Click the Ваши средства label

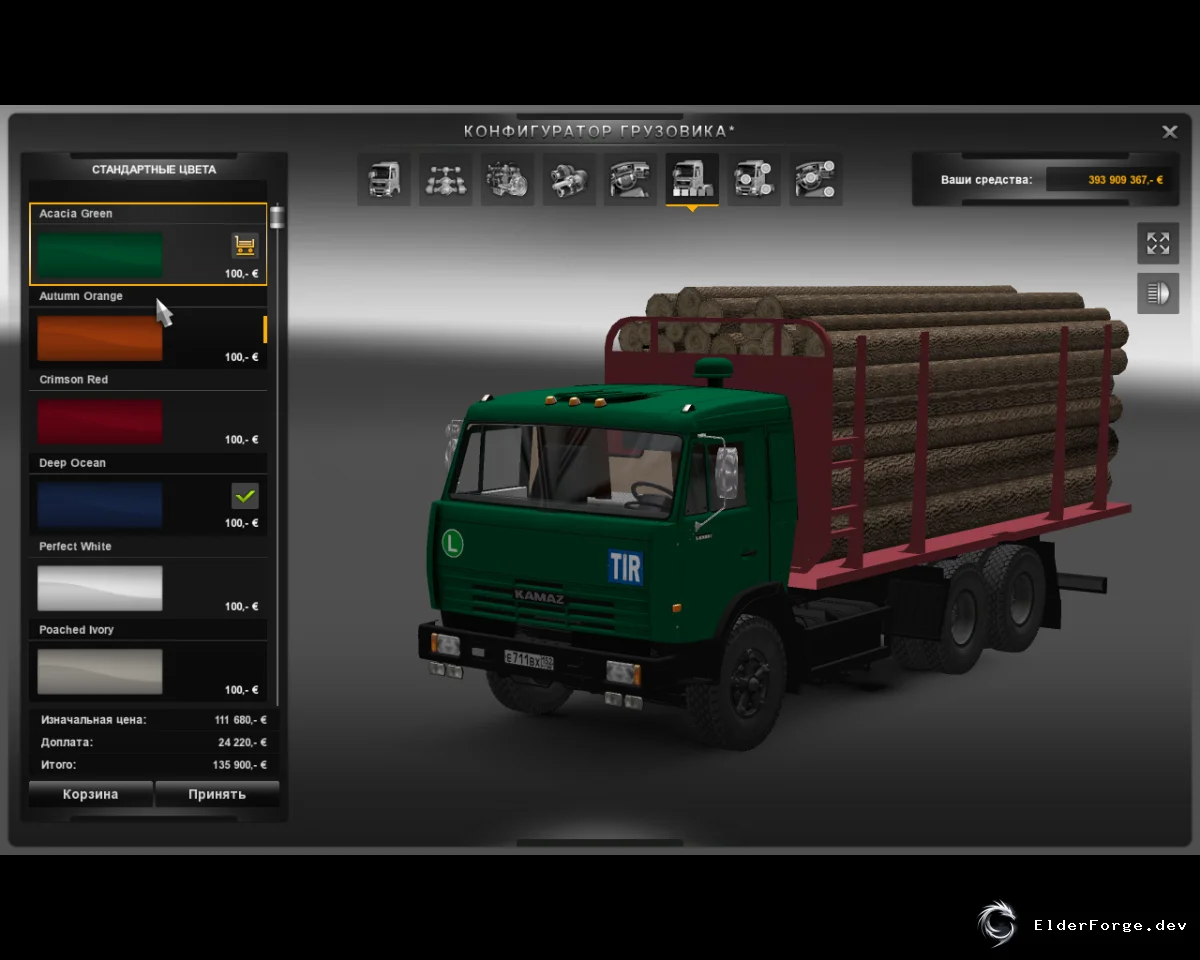pyautogui.click(x=986, y=180)
